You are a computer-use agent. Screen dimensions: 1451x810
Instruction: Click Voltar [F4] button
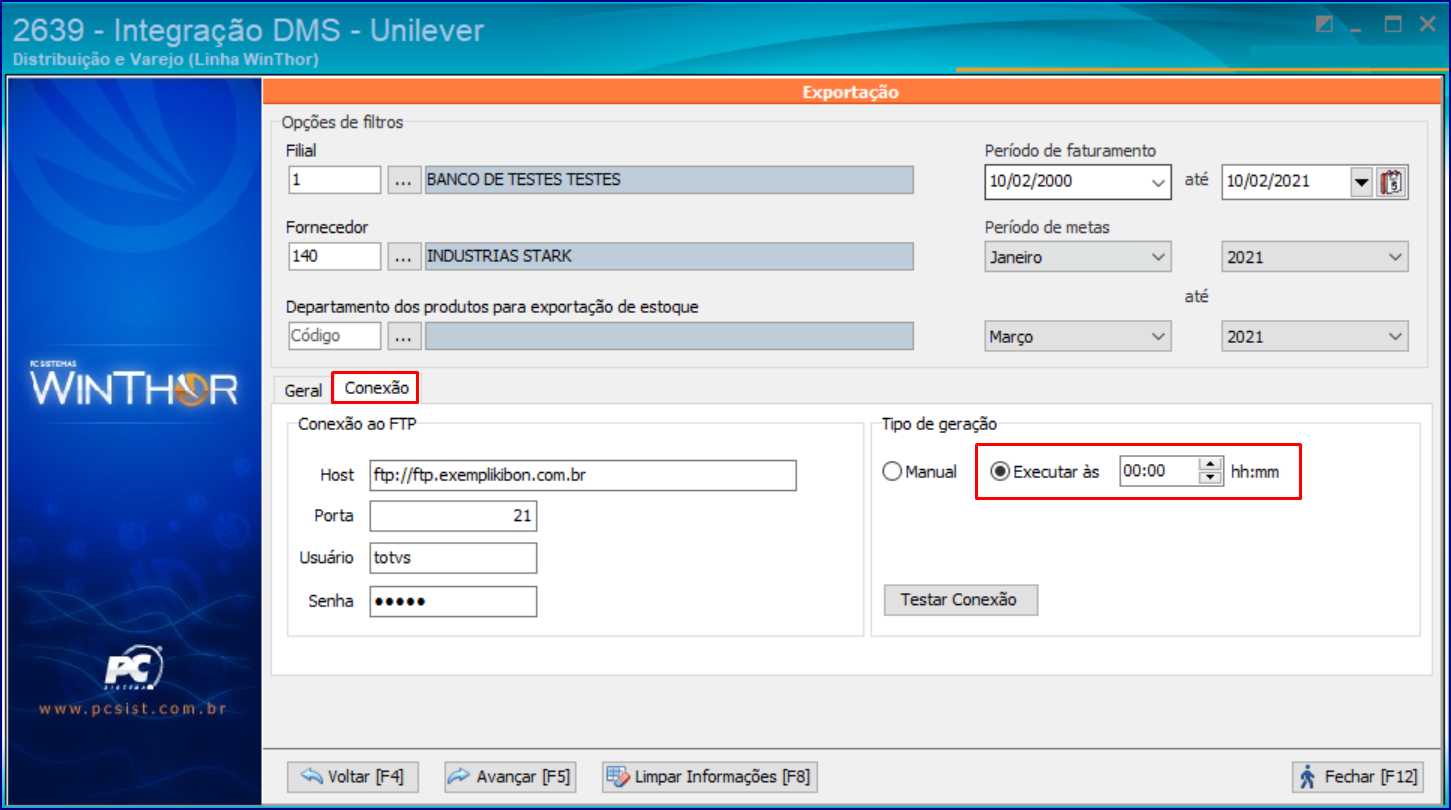352,777
